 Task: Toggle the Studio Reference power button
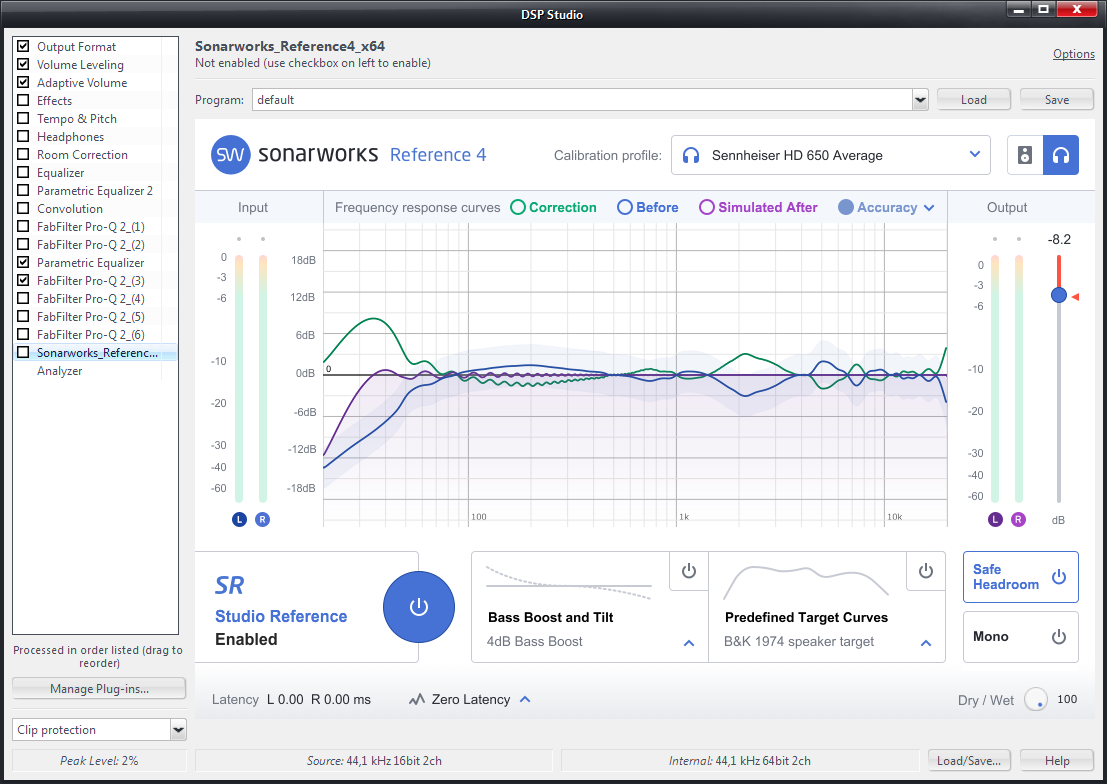(419, 607)
